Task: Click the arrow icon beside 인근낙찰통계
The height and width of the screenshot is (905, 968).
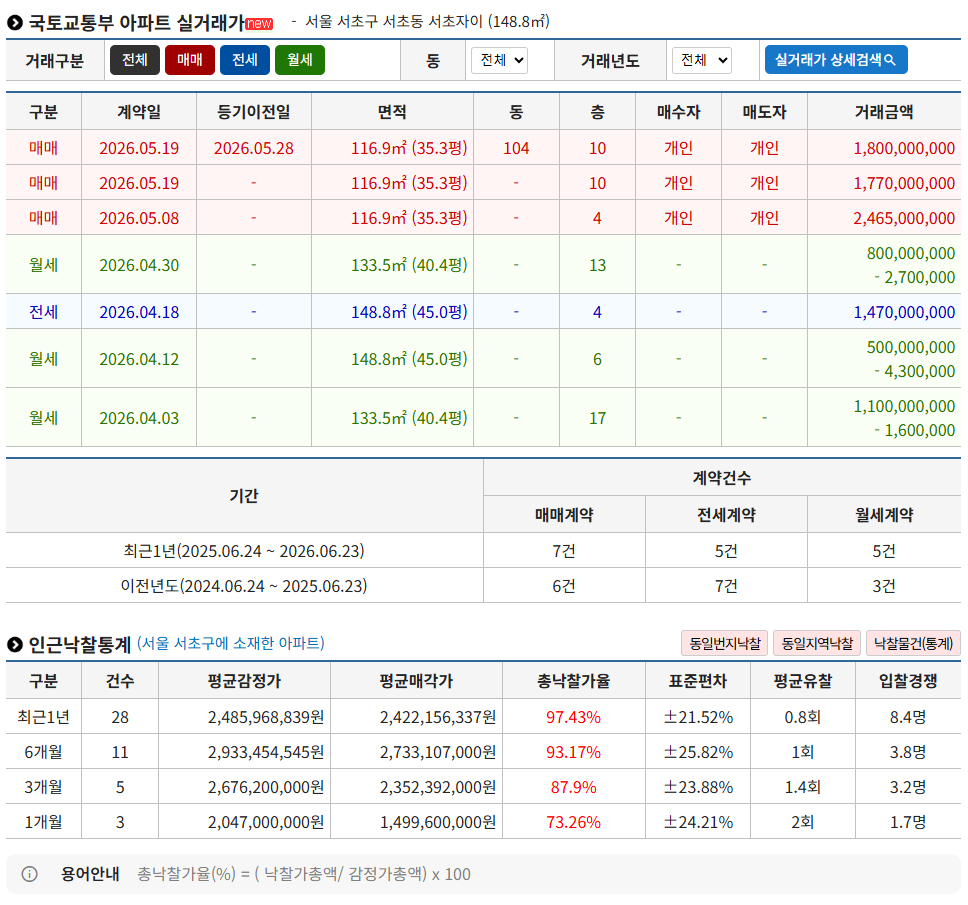Action: point(15,644)
